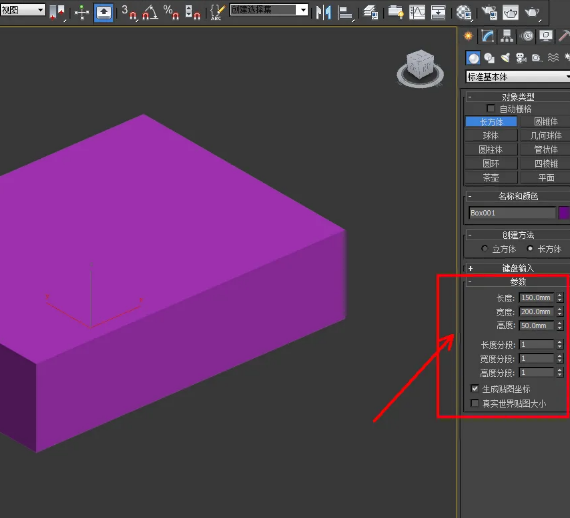This screenshot has width=570, height=518.
Task: Collapse the 对象类型 rollout
Action: click(x=518, y=97)
